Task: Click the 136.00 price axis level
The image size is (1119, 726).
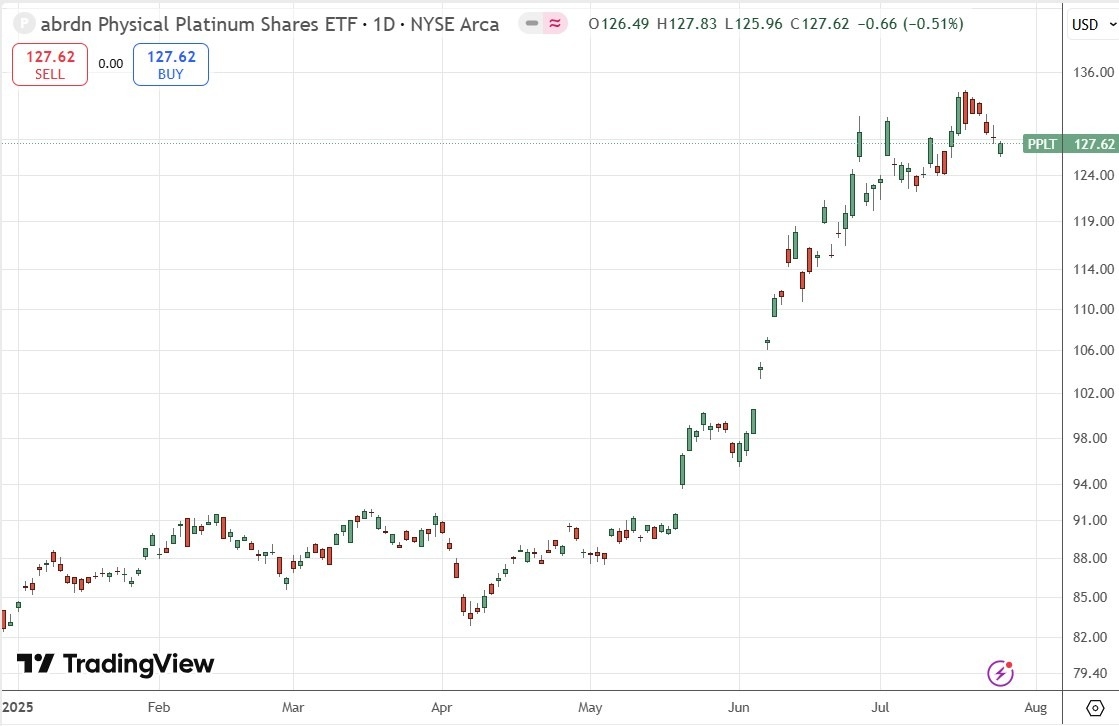Action: click(x=1093, y=72)
